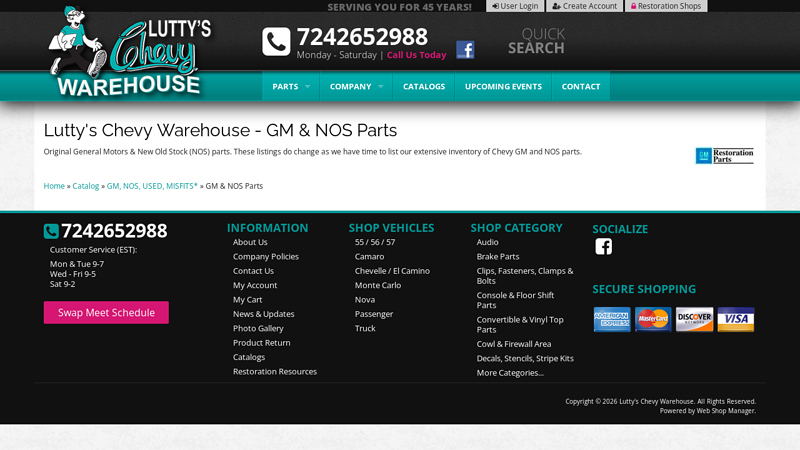Click the phone icon in the header
Viewport: 800px width, 450px height.
pos(276,42)
